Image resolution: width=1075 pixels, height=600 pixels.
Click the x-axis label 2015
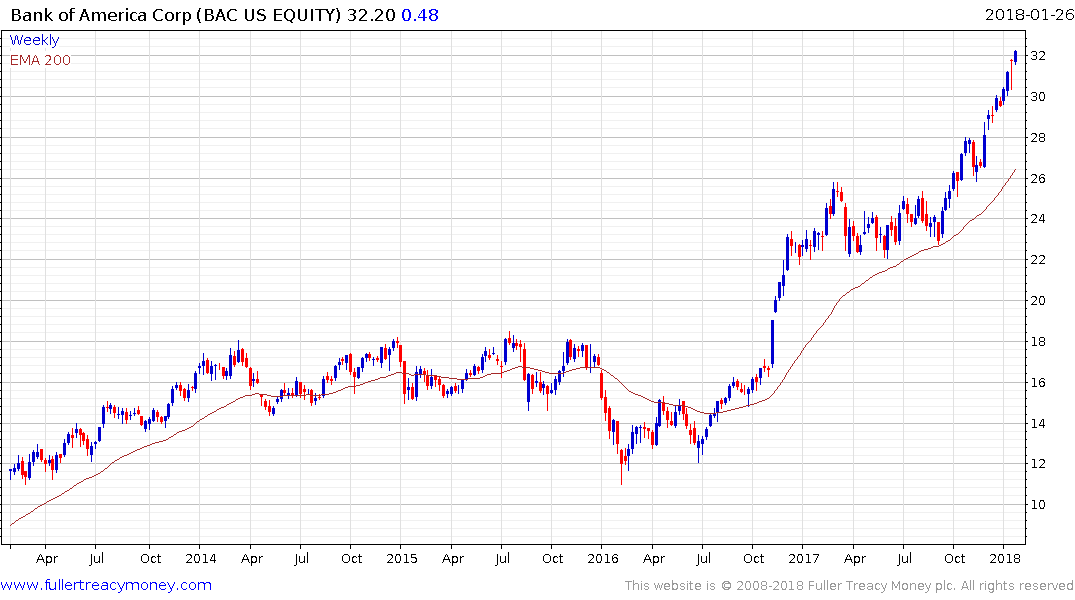point(402,558)
